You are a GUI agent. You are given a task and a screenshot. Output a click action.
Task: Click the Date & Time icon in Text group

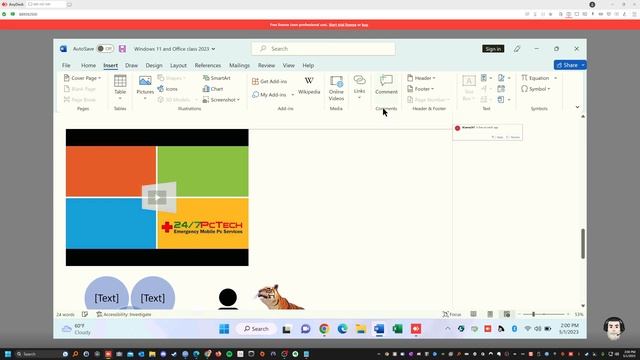pyautogui.click(x=501, y=89)
